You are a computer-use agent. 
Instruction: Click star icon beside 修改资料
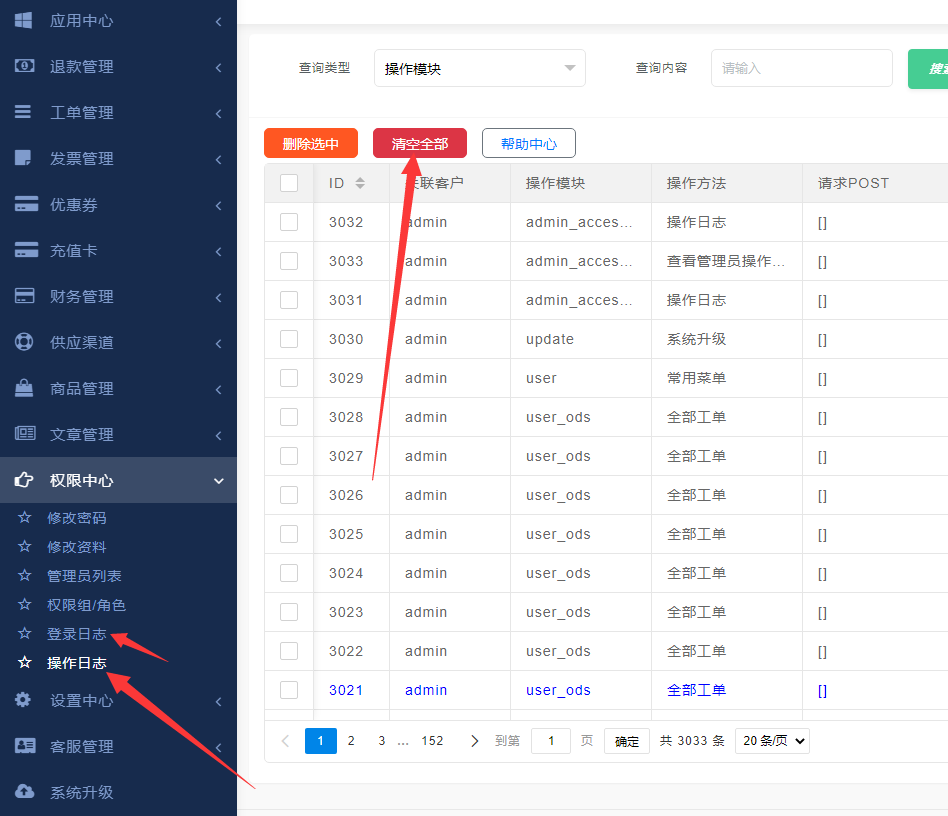tap(25, 546)
